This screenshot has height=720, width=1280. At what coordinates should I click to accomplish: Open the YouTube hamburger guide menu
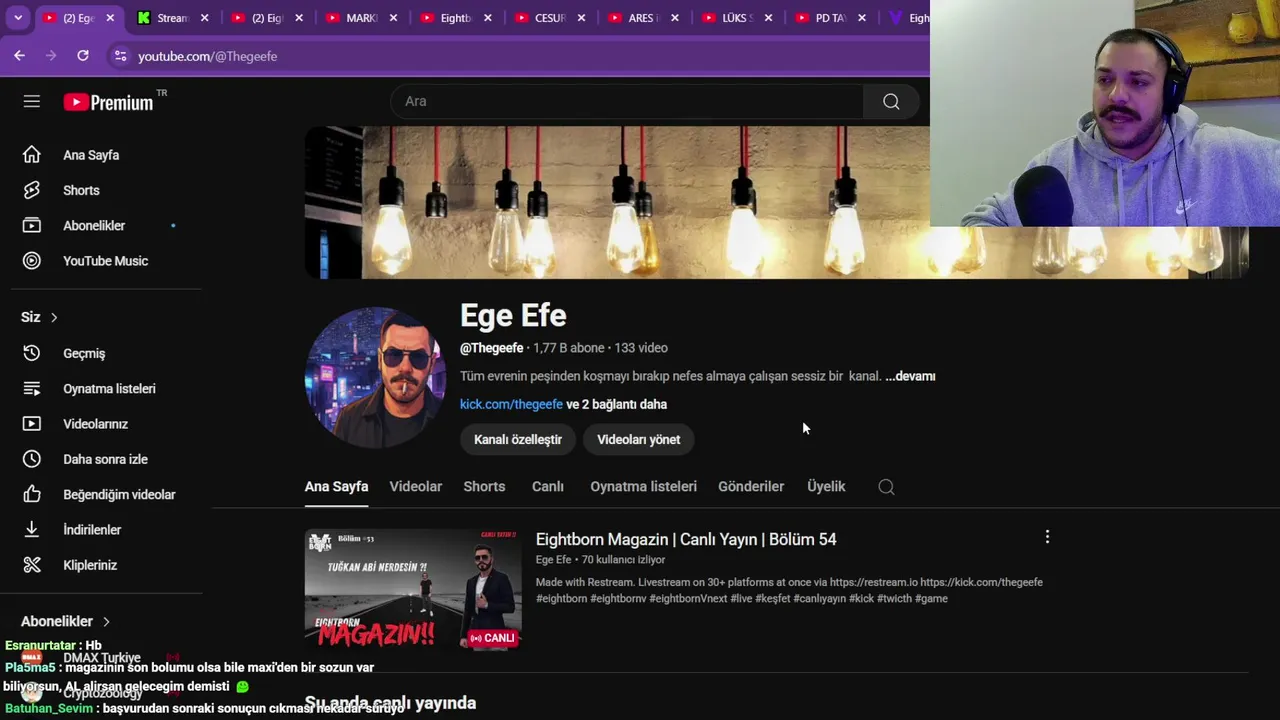pyautogui.click(x=32, y=101)
